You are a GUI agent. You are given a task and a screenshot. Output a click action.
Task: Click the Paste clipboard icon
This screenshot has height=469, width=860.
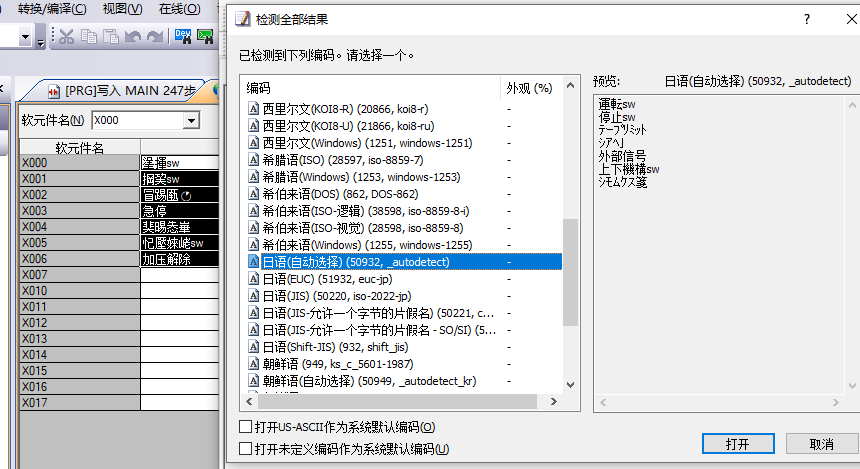click(110, 37)
